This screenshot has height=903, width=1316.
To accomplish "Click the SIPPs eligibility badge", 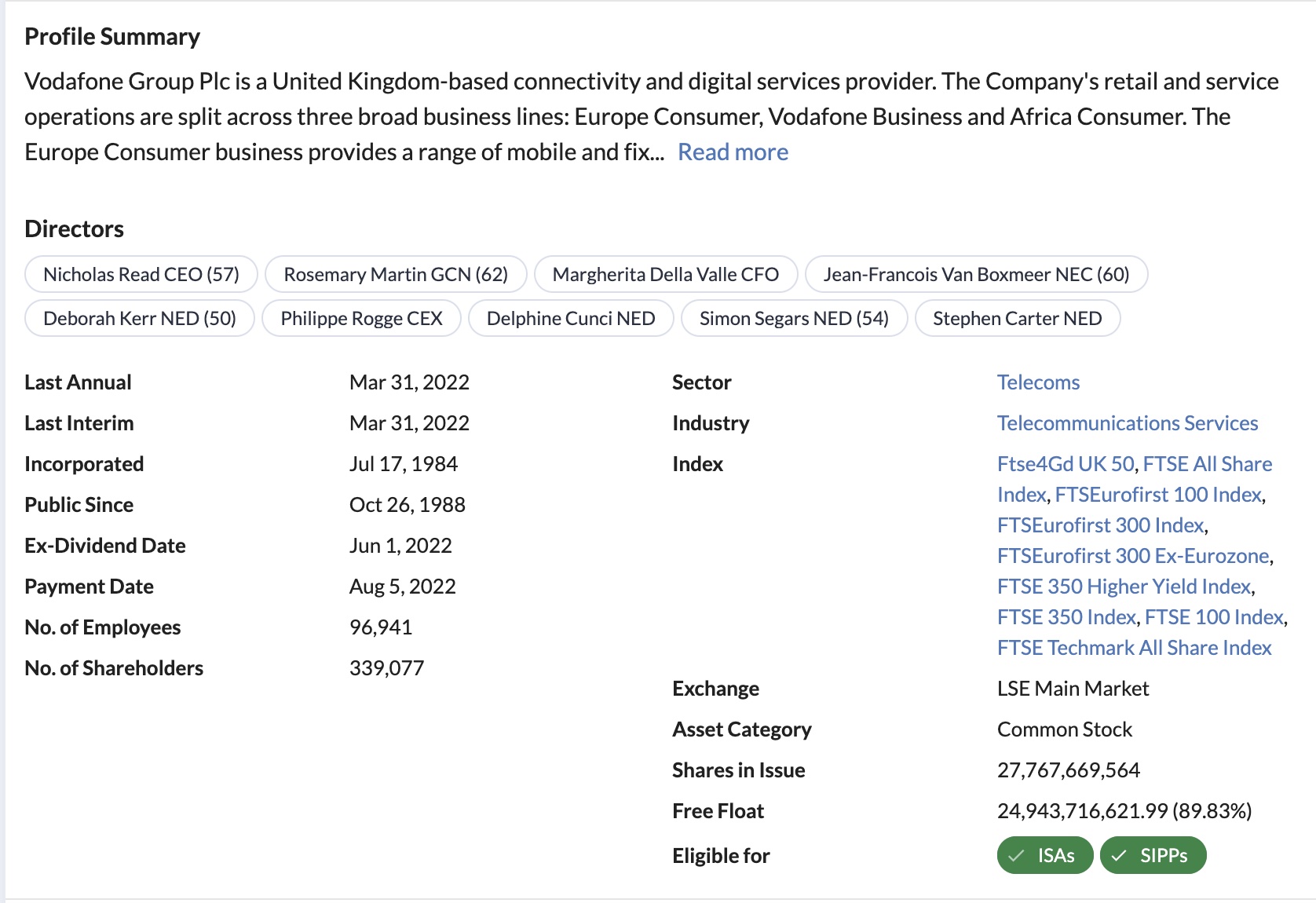I will point(1153,855).
